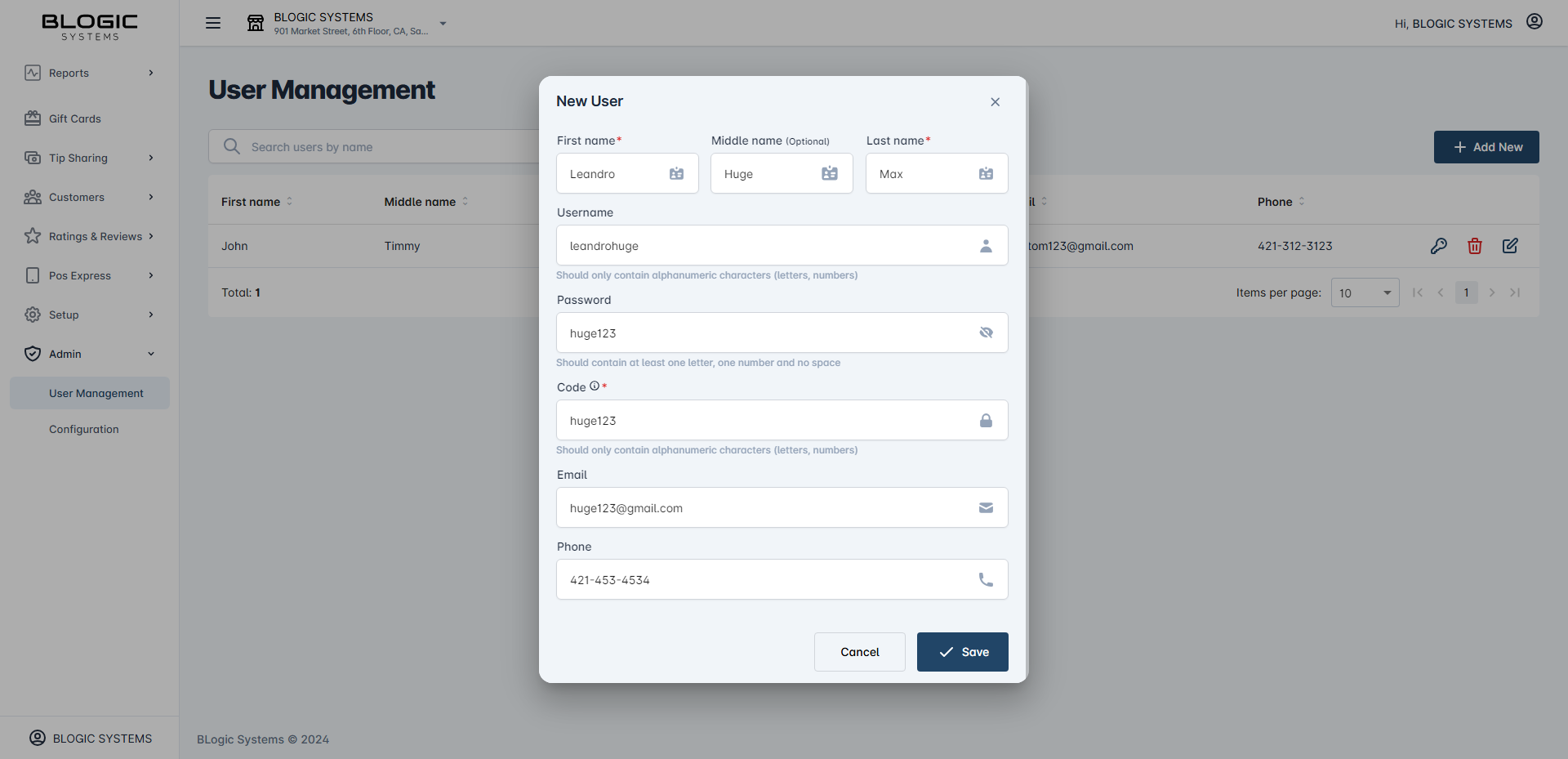Image resolution: width=1568 pixels, height=759 pixels.
Task: Click the envelope icon in Email field
Action: (x=986, y=507)
